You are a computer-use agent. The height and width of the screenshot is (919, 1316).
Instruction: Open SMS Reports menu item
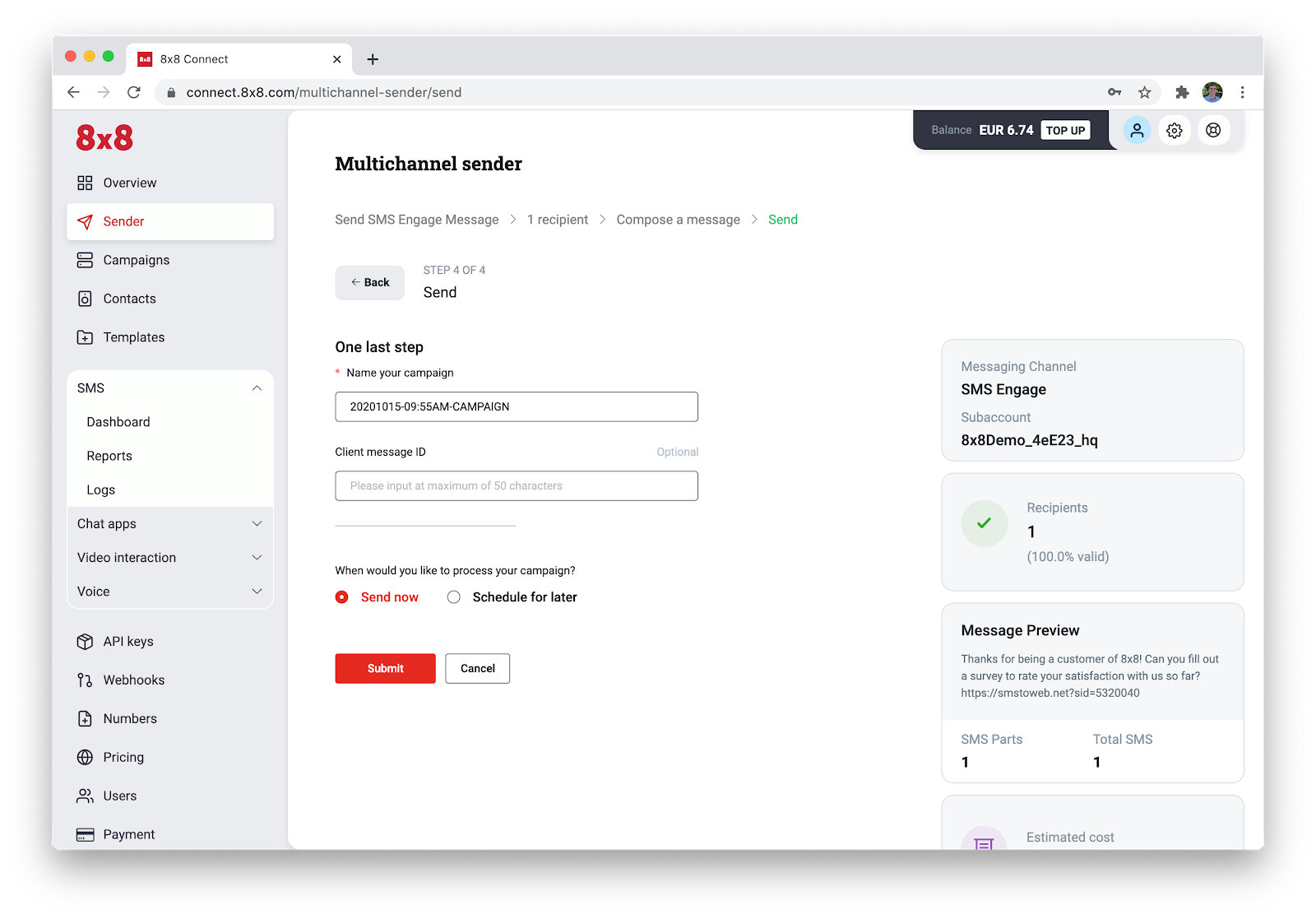pos(109,456)
